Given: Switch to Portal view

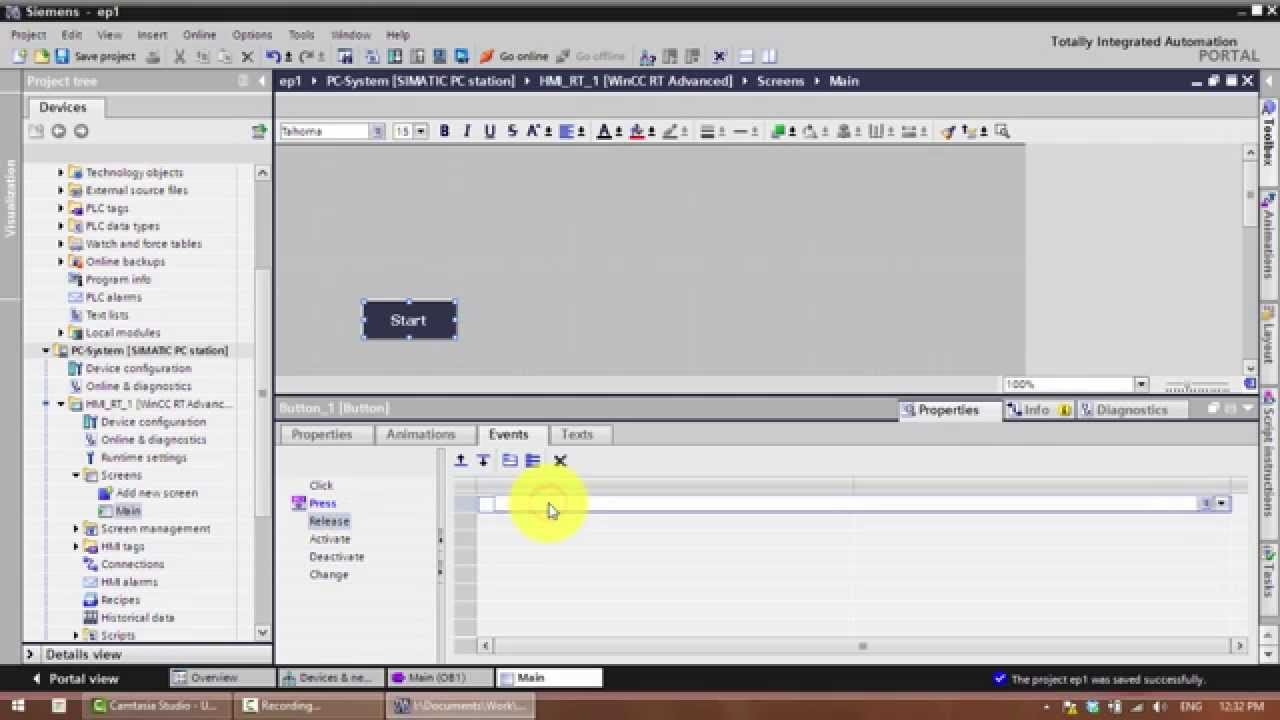Looking at the screenshot, I should (76, 678).
